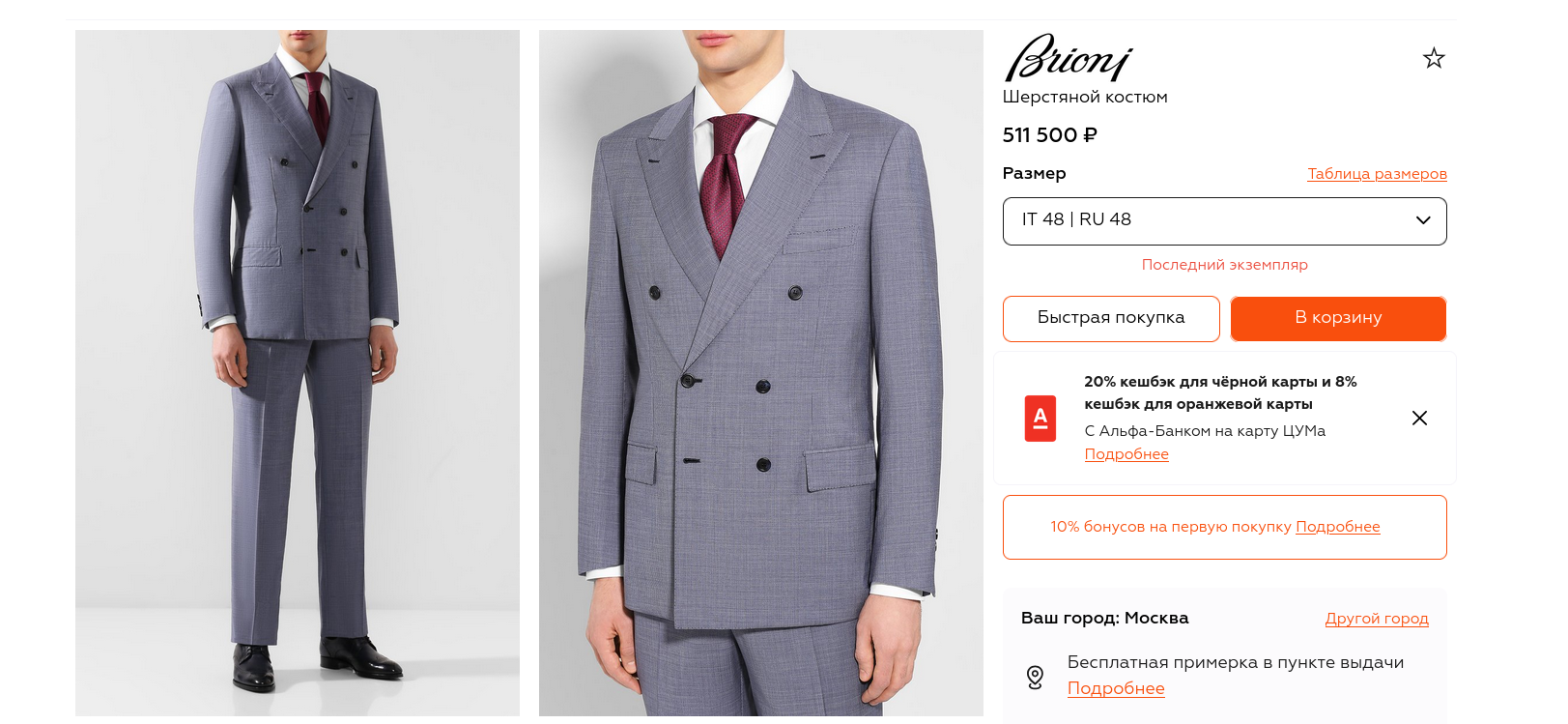Image resolution: width=1568 pixels, height=724 pixels.
Task: Click the Brioni brand logo
Action: click(1068, 59)
